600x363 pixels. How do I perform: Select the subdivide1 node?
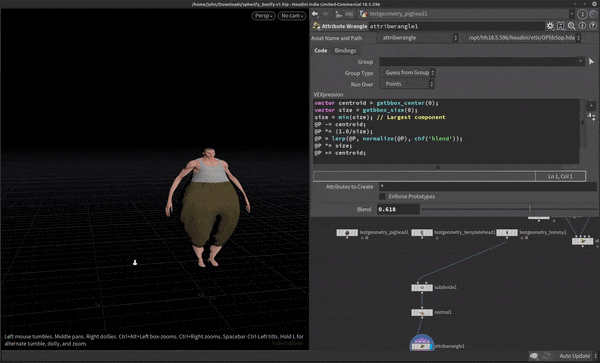pyautogui.click(x=422, y=287)
